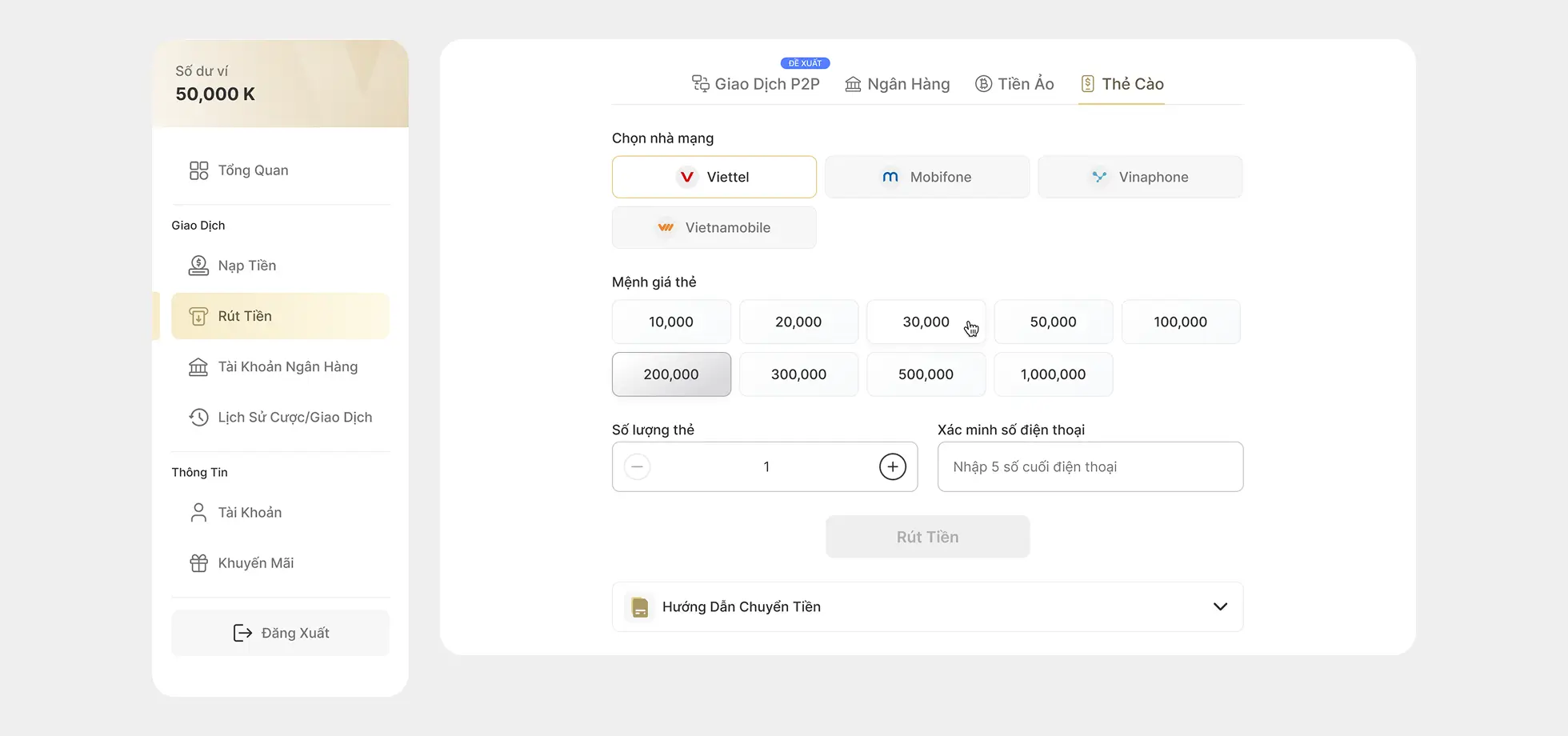The image size is (1568, 736).
Task: Click the Thông Tin section heading
Action: (x=199, y=473)
